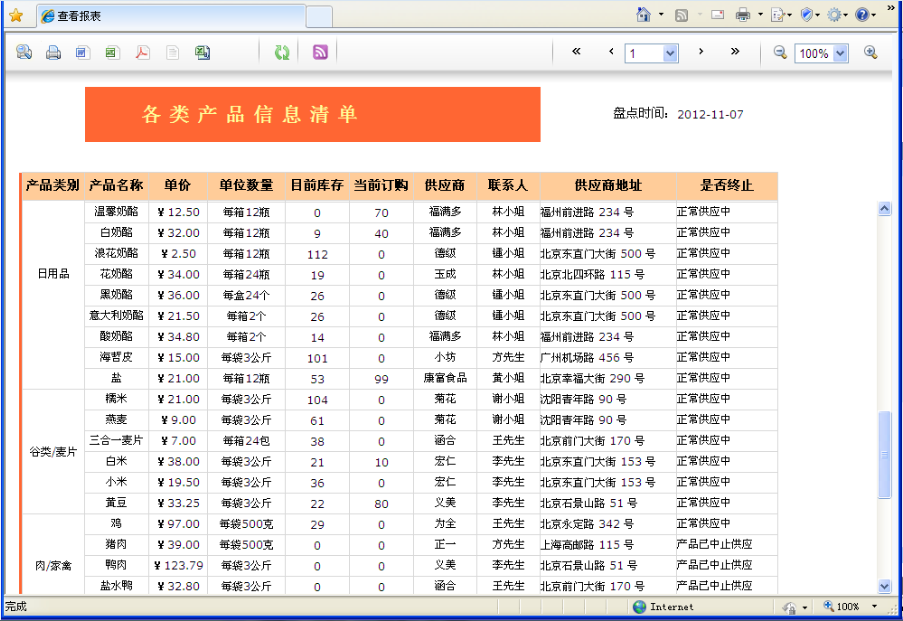Click the 完成 status bar text
This screenshot has height=621, width=903.
(16, 607)
